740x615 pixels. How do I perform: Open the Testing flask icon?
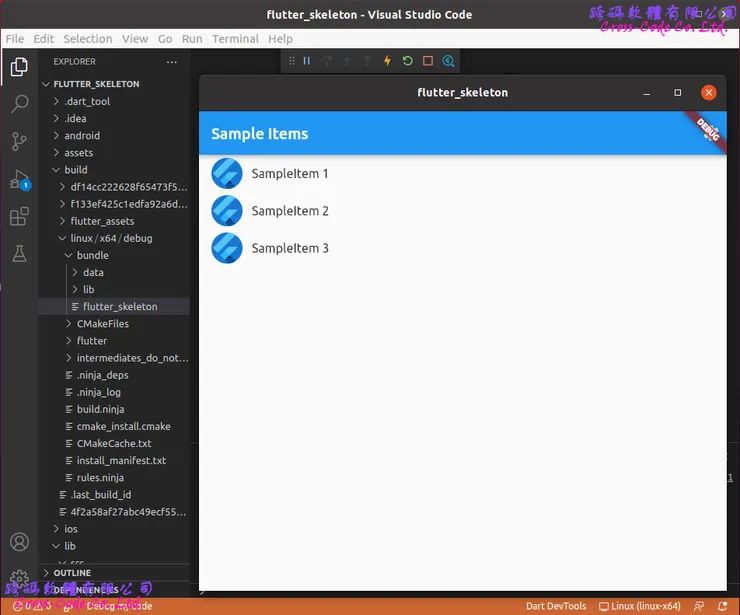click(x=19, y=254)
